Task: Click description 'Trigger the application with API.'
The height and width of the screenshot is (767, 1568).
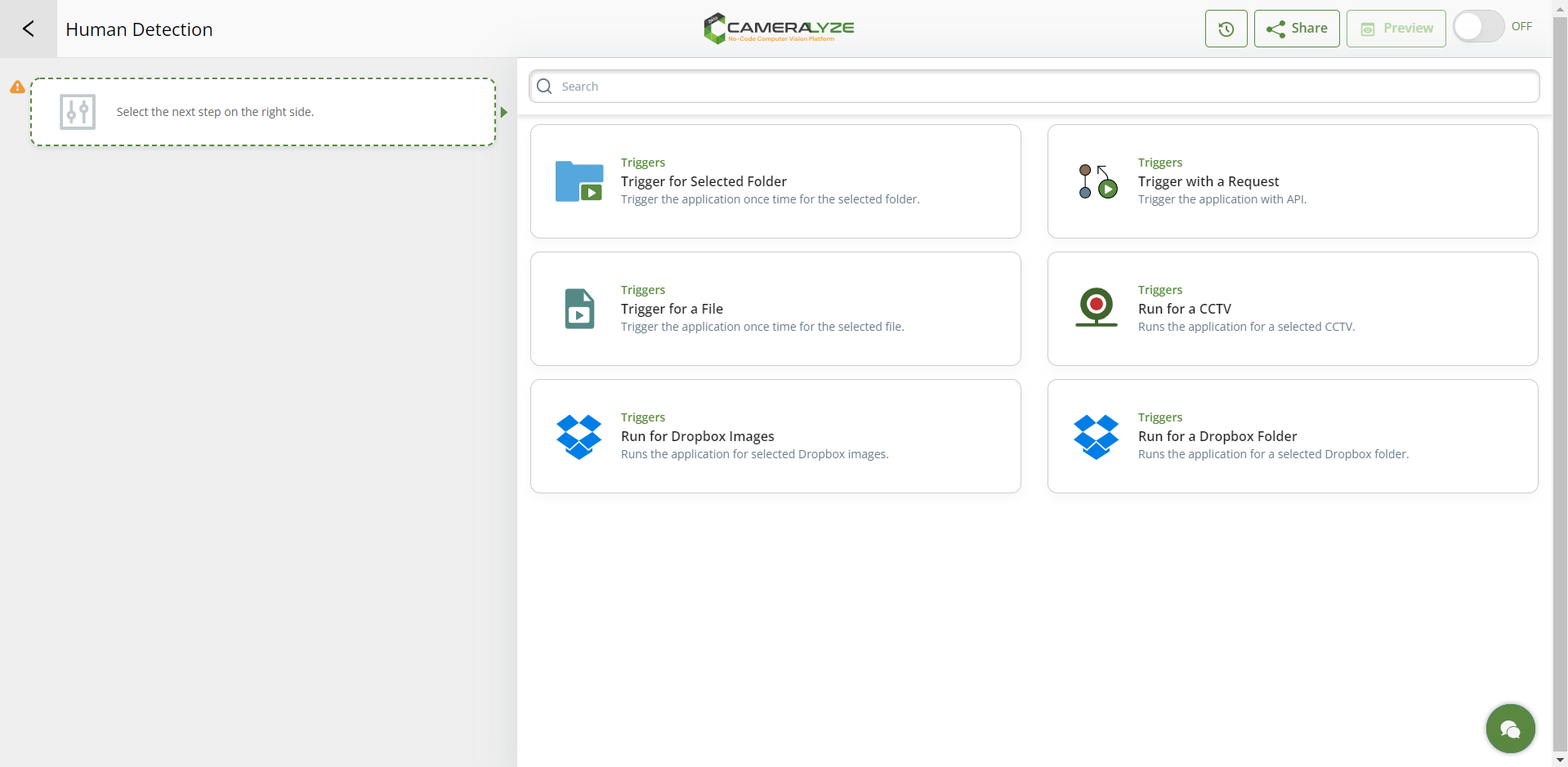Action: tap(1222, 199)
